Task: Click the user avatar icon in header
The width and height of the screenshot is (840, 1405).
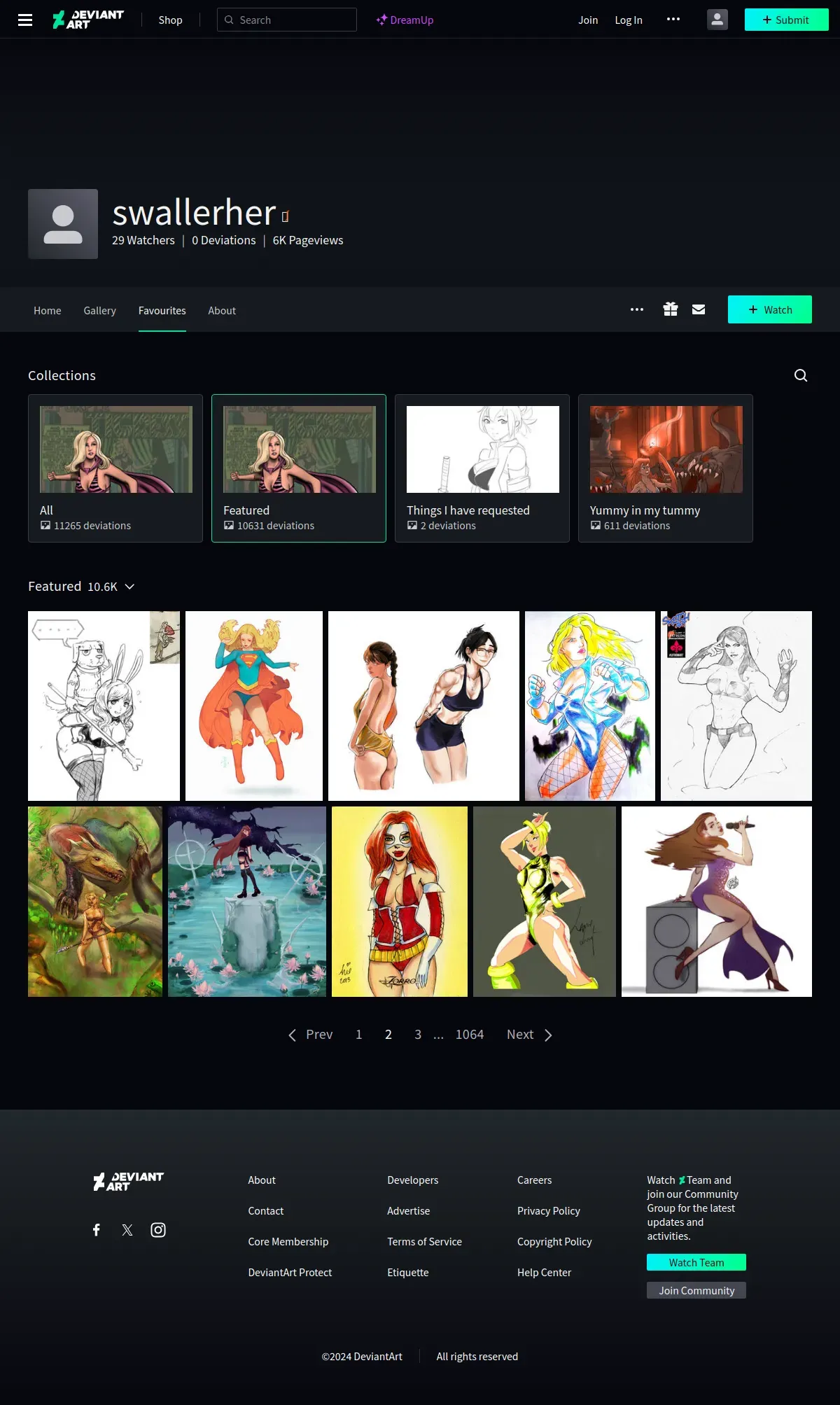Action: (x=717, y=20)
